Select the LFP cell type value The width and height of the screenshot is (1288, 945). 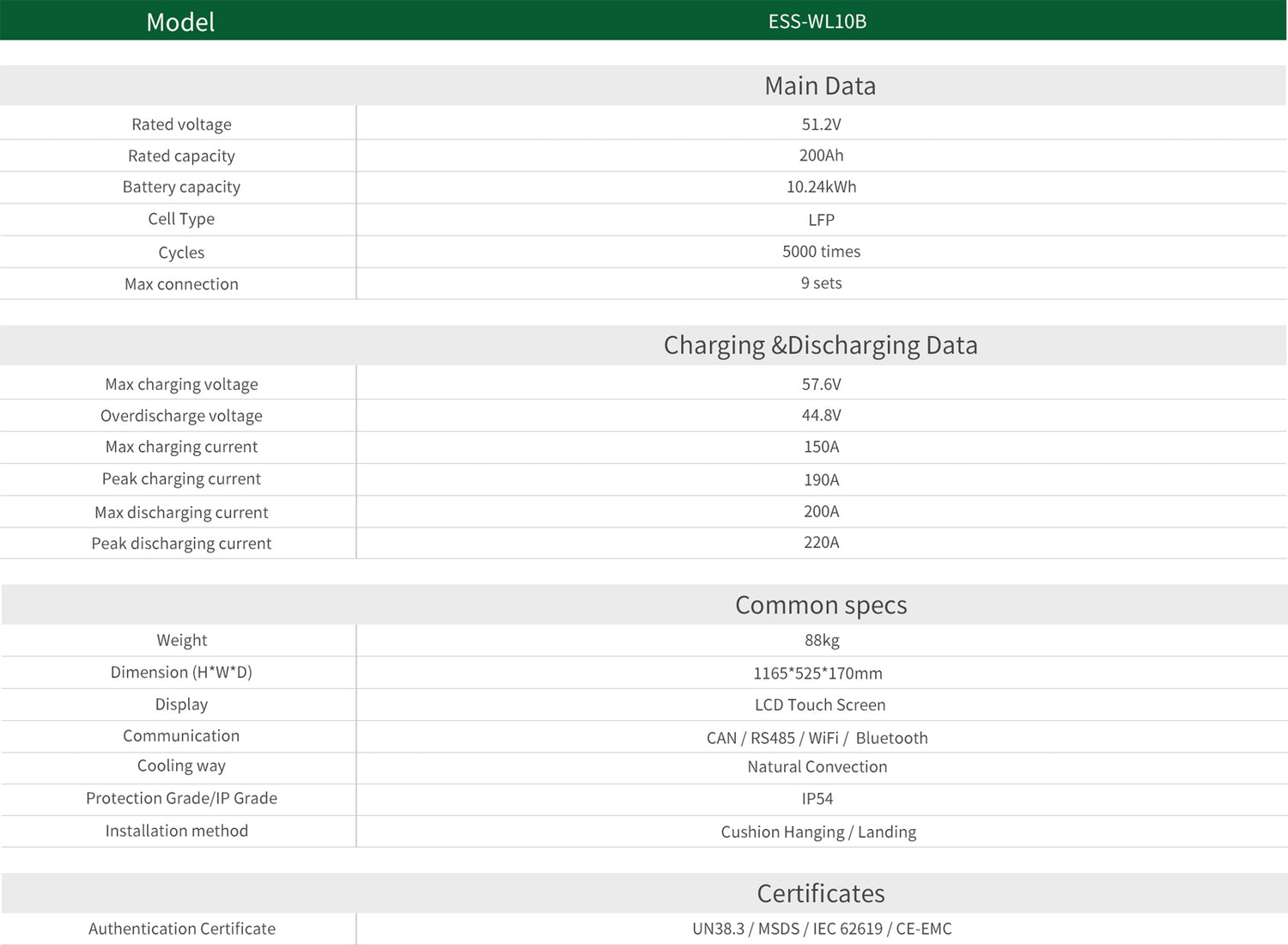pyautogui.click(x=821, y=220)
